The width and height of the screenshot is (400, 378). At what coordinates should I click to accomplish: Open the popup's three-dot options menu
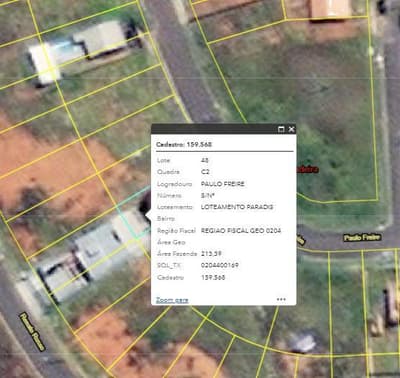[281, 299]
